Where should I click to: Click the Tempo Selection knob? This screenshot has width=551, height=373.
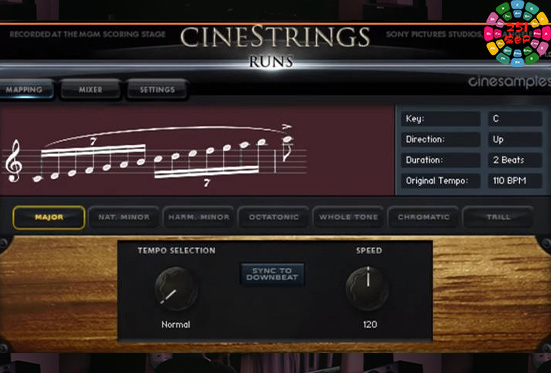point(176,289)
